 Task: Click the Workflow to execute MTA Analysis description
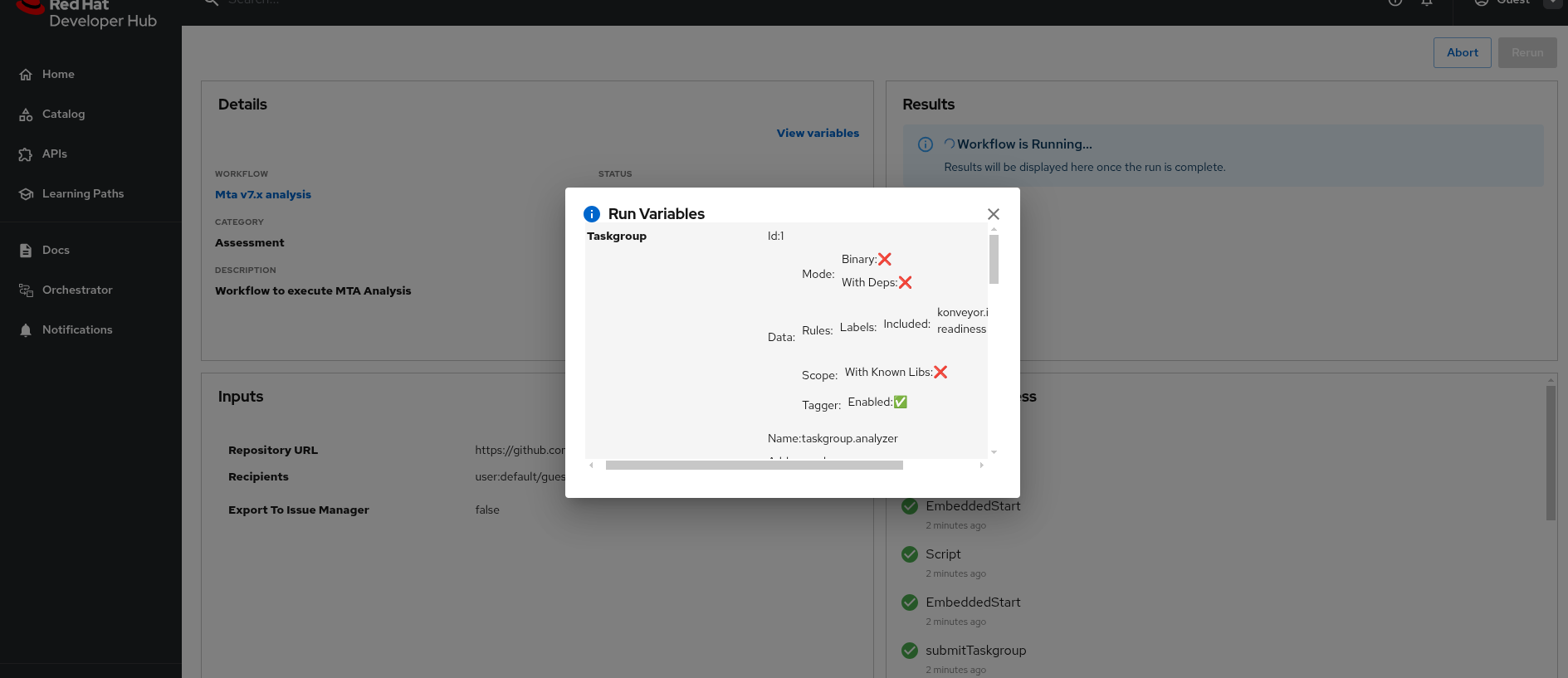(313, 291)
